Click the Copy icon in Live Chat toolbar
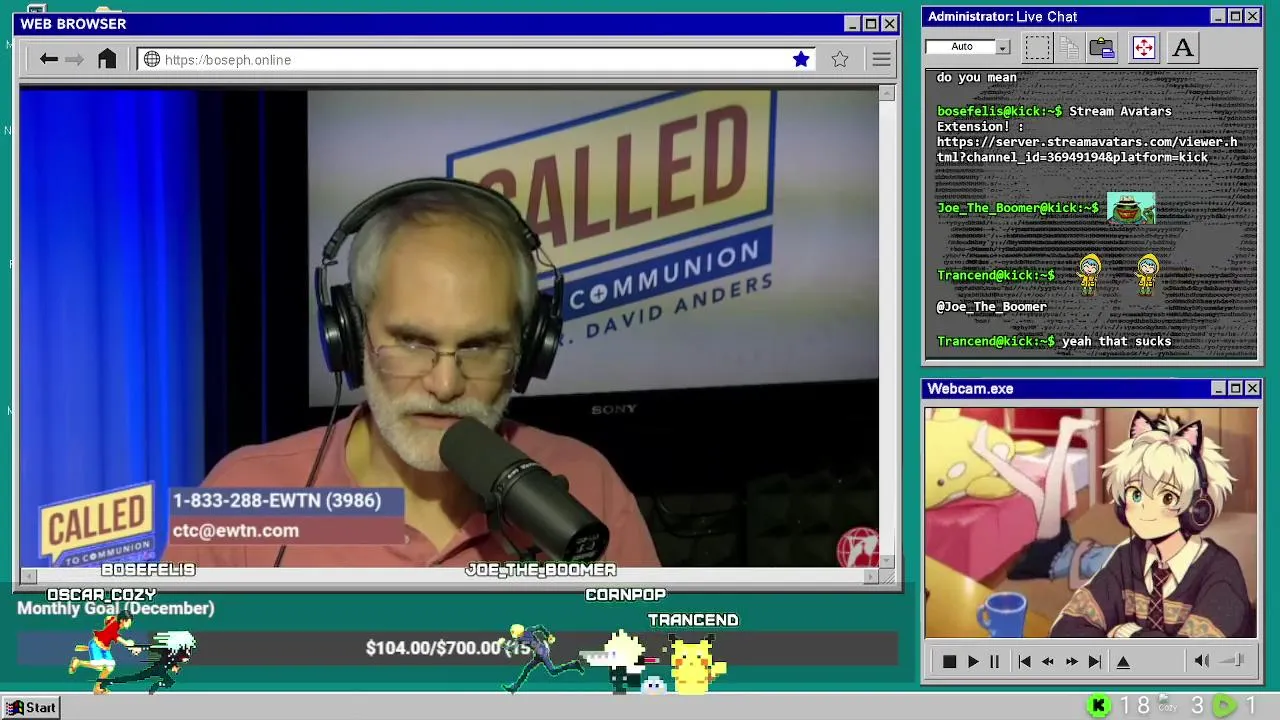The width and height of the screenshot is (1280, 720). coord(1069,47)
